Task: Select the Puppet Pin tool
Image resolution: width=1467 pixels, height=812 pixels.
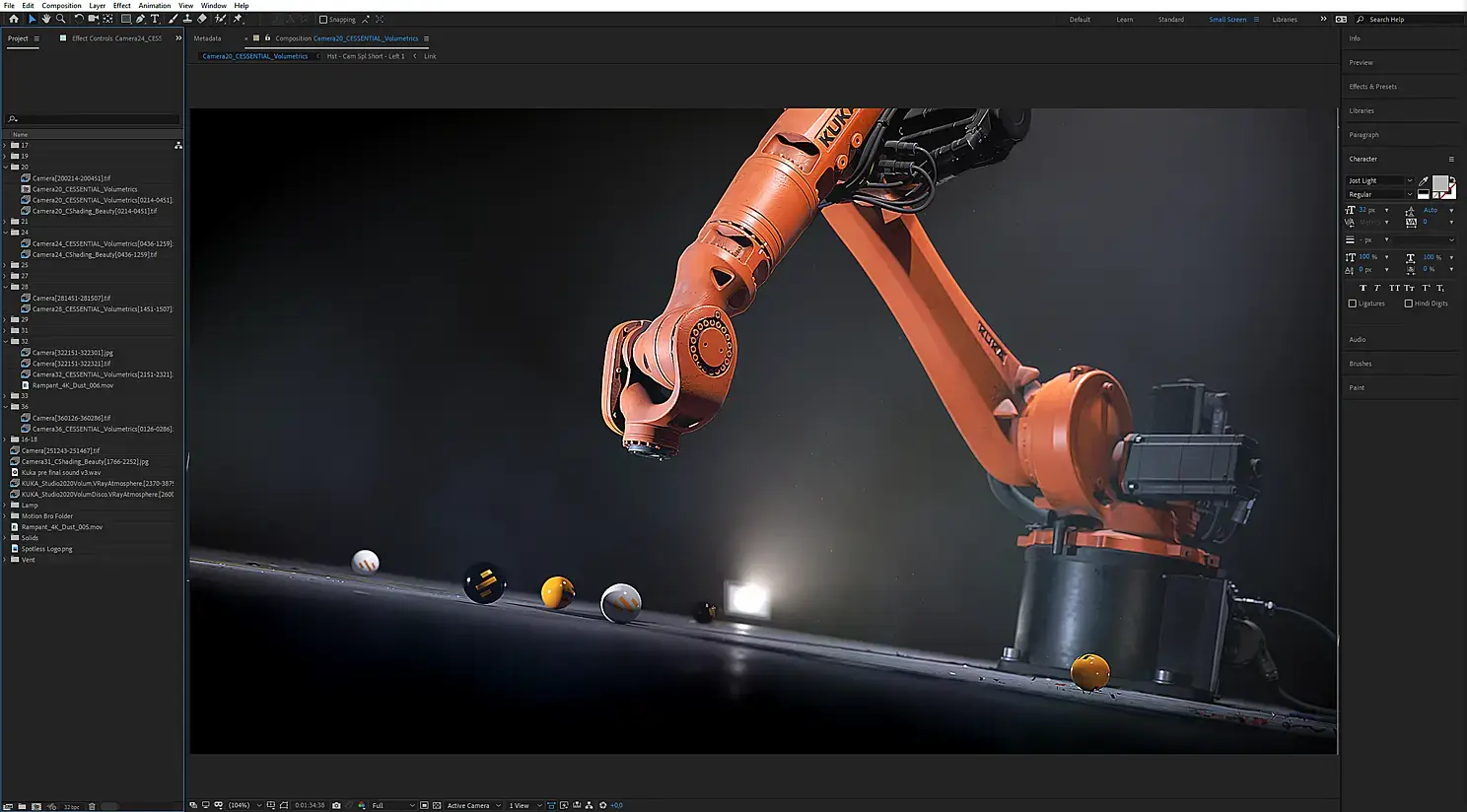Action: tap(238, 19)
